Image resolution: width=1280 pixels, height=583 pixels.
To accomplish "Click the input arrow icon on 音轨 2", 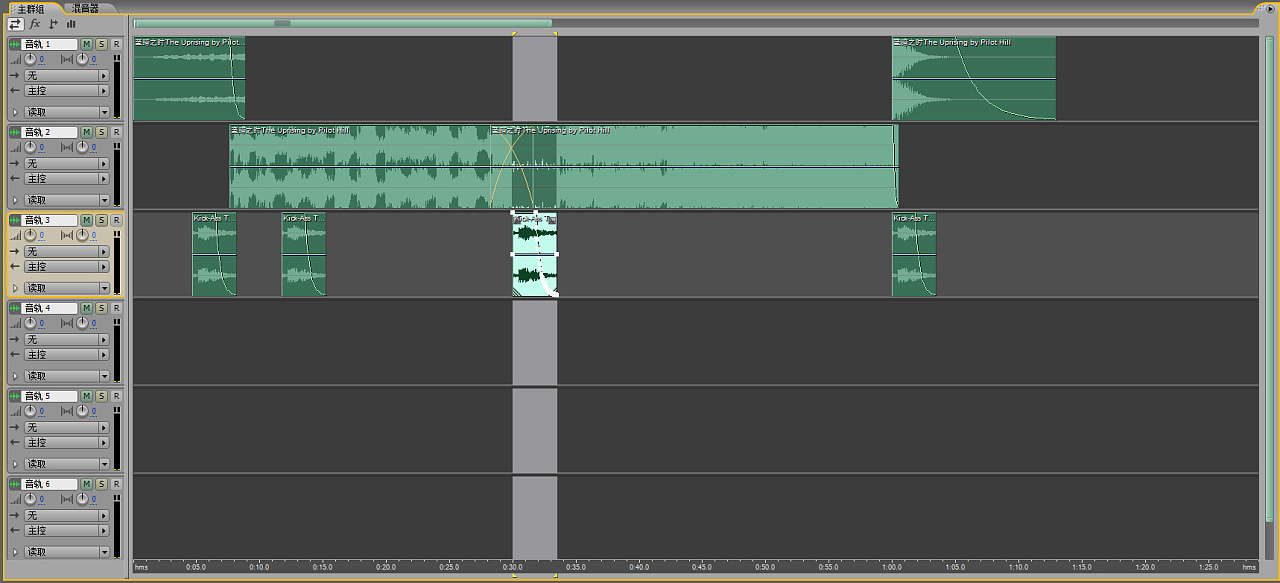I will tap(15, 163).
